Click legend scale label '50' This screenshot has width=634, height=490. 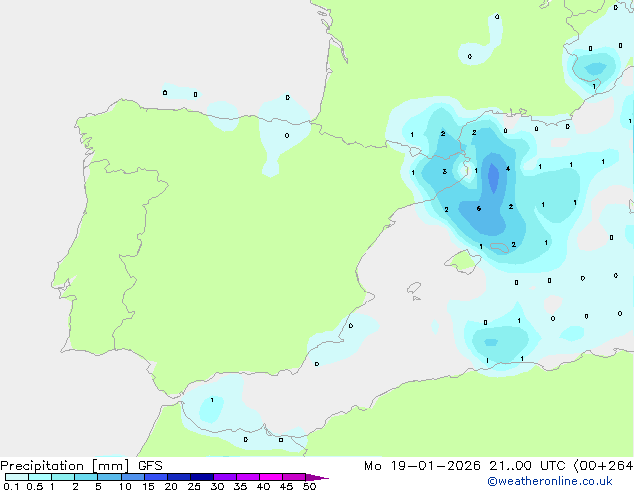[x=309, y=486]
